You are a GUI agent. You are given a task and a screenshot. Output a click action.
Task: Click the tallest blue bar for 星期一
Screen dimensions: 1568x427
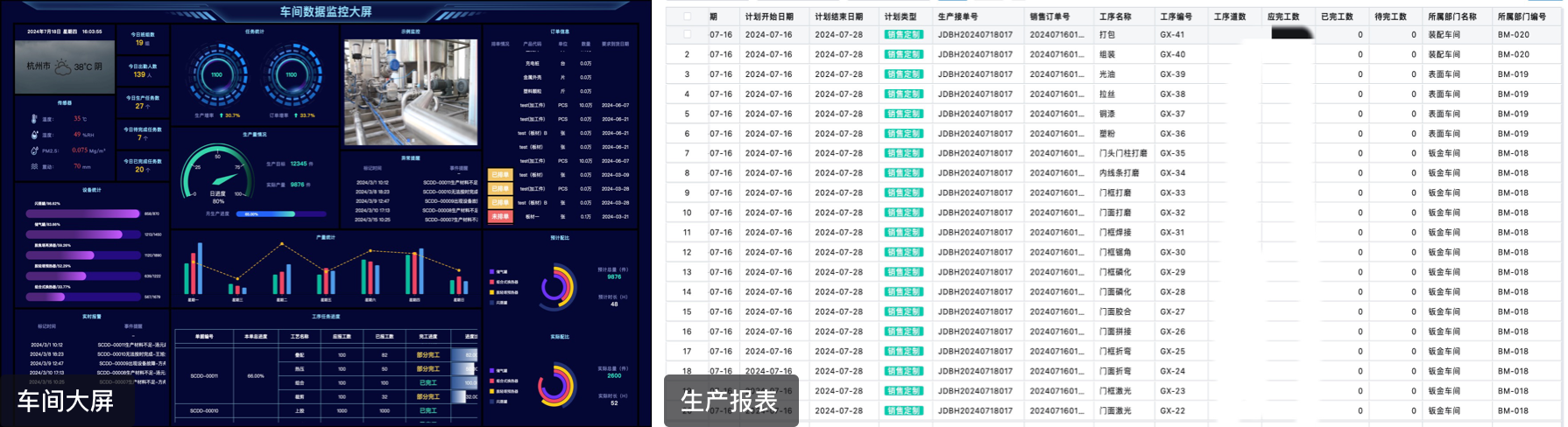(x=201, y=269)
